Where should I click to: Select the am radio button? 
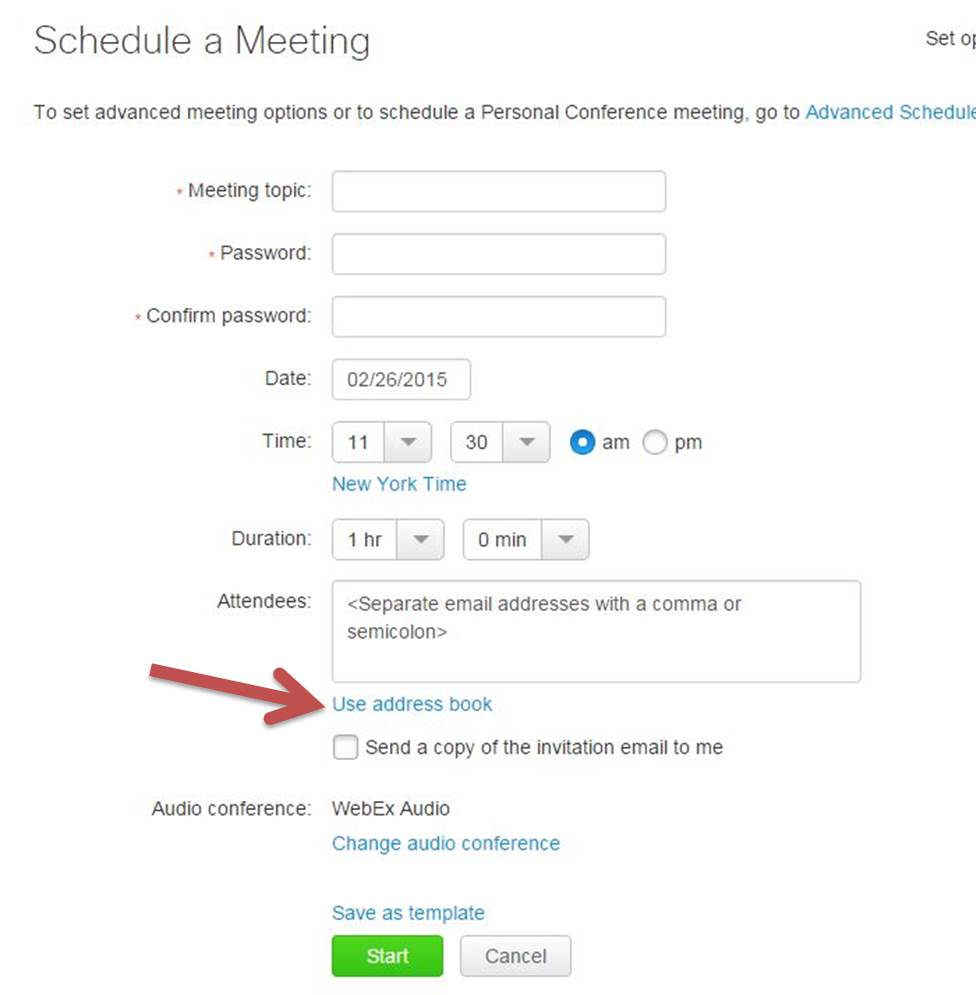pyautogui.click(x=582, y=442)
